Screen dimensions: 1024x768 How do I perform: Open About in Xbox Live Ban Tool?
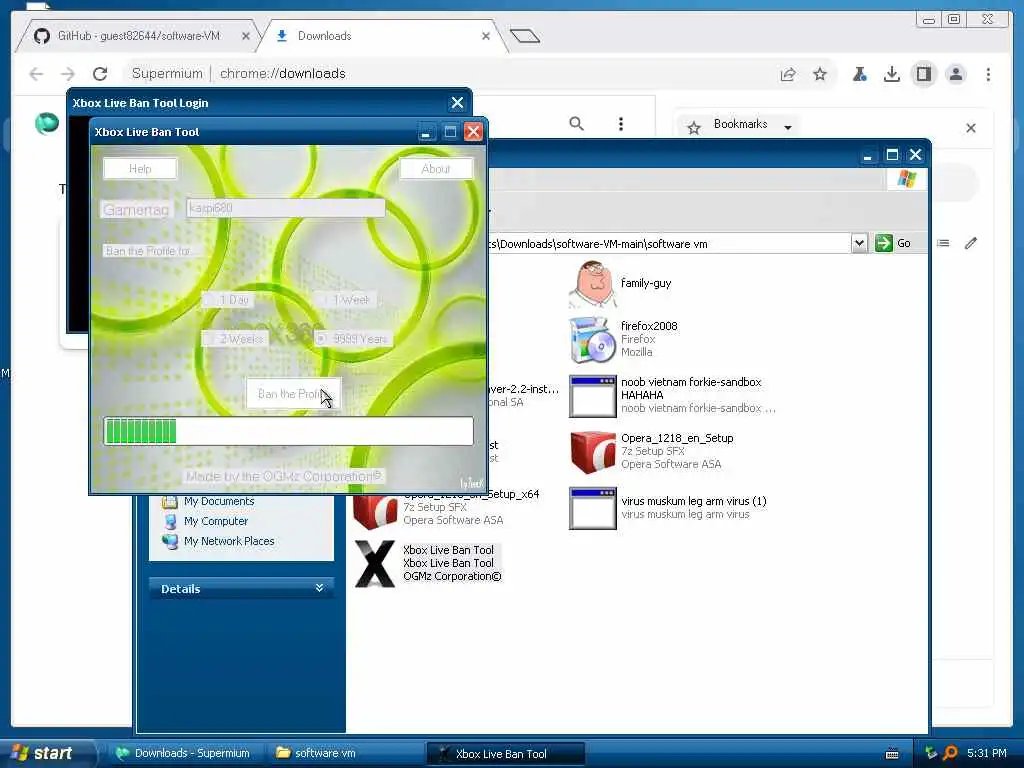436,168
